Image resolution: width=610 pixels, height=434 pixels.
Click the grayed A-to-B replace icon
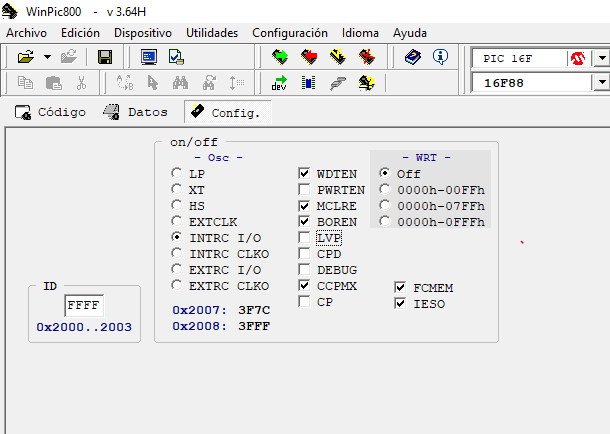pos(125,83)
